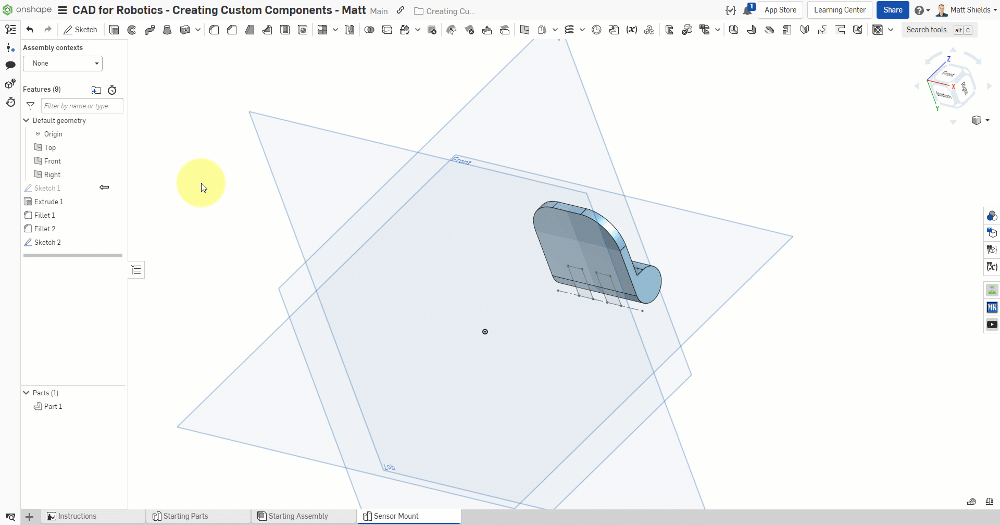Redo the last undone action

pyautogui.click(x=47, y=29)
